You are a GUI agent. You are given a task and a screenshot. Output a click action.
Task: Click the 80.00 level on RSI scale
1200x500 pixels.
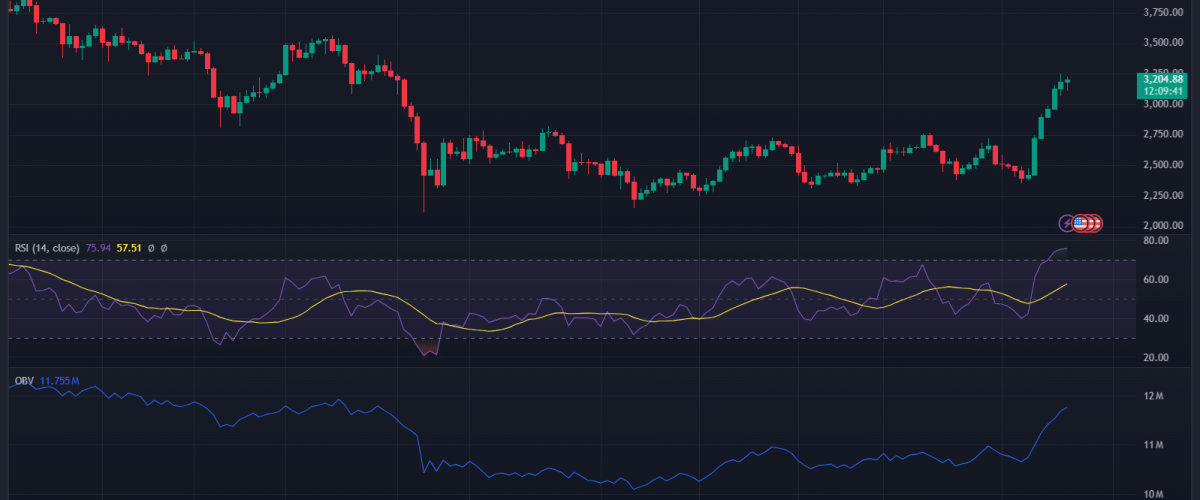coord(1156,241)
